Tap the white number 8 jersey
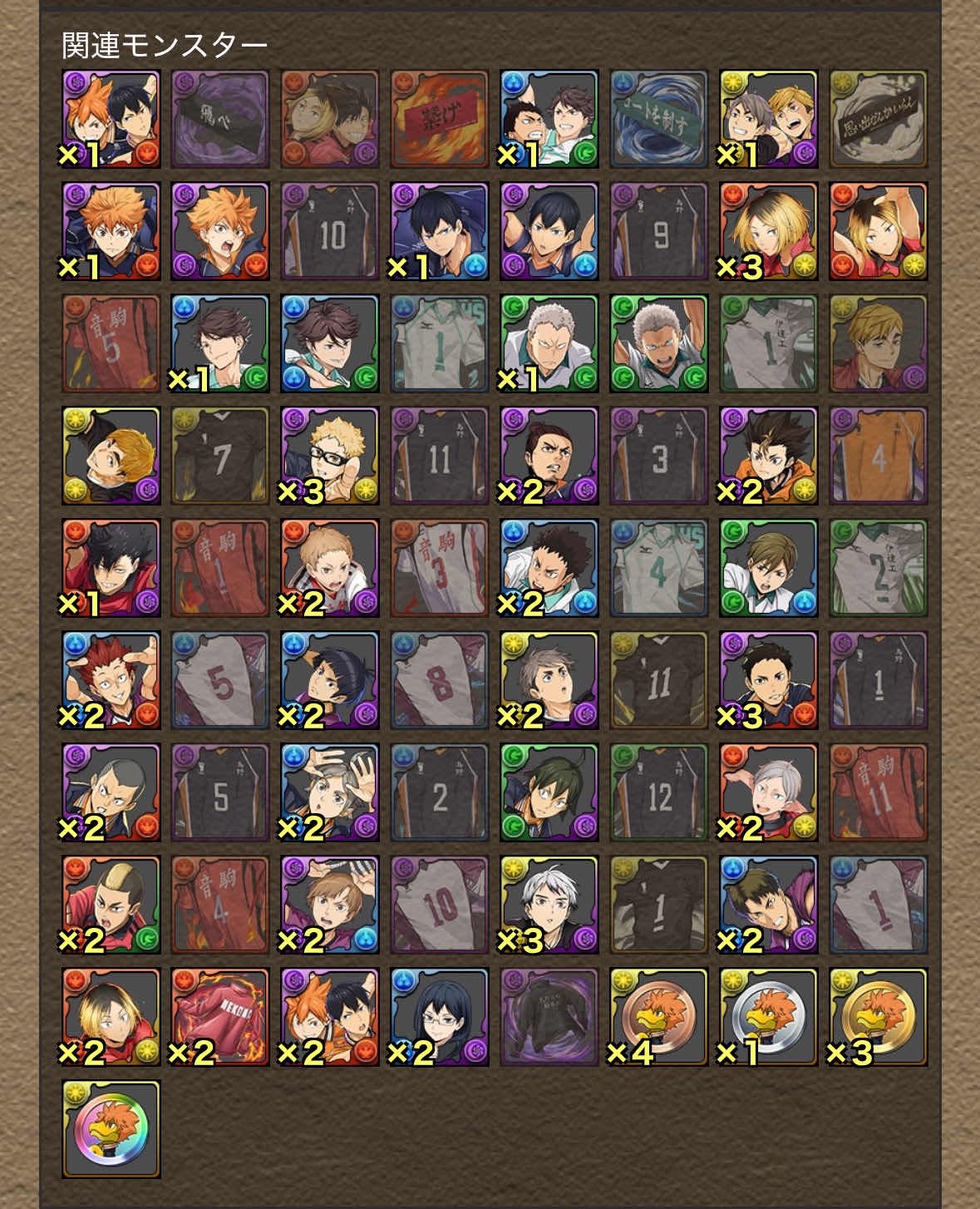This screenshot has width=980, height=1209. pyautogui.click(x=439, y=680)
